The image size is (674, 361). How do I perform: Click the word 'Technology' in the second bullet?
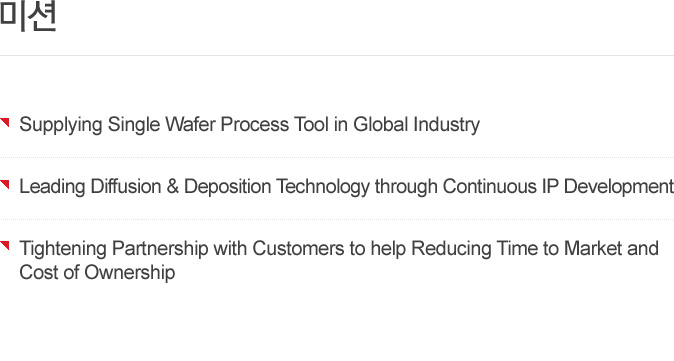coord(322,187)
